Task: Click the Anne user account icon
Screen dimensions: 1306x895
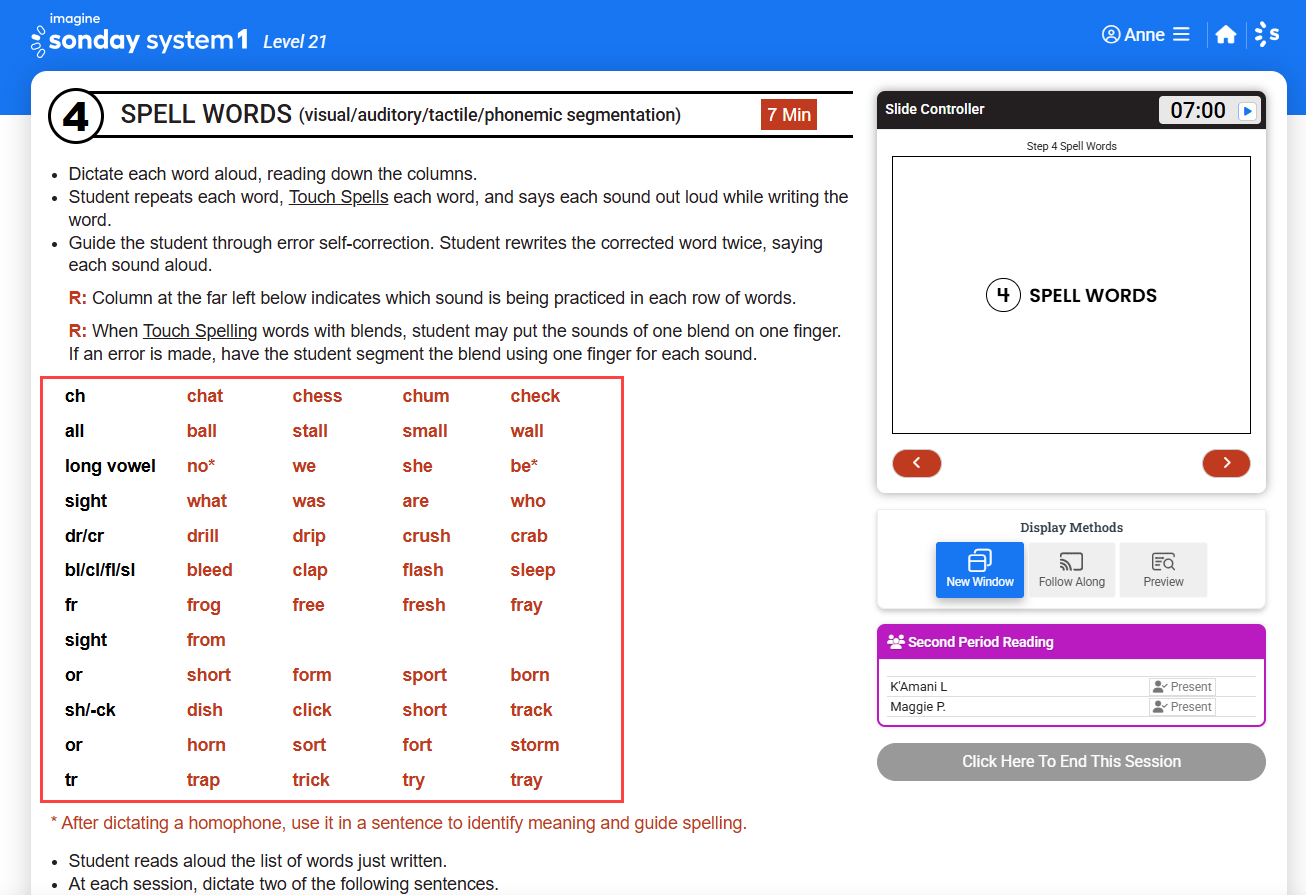Action: pos(1111,35)
